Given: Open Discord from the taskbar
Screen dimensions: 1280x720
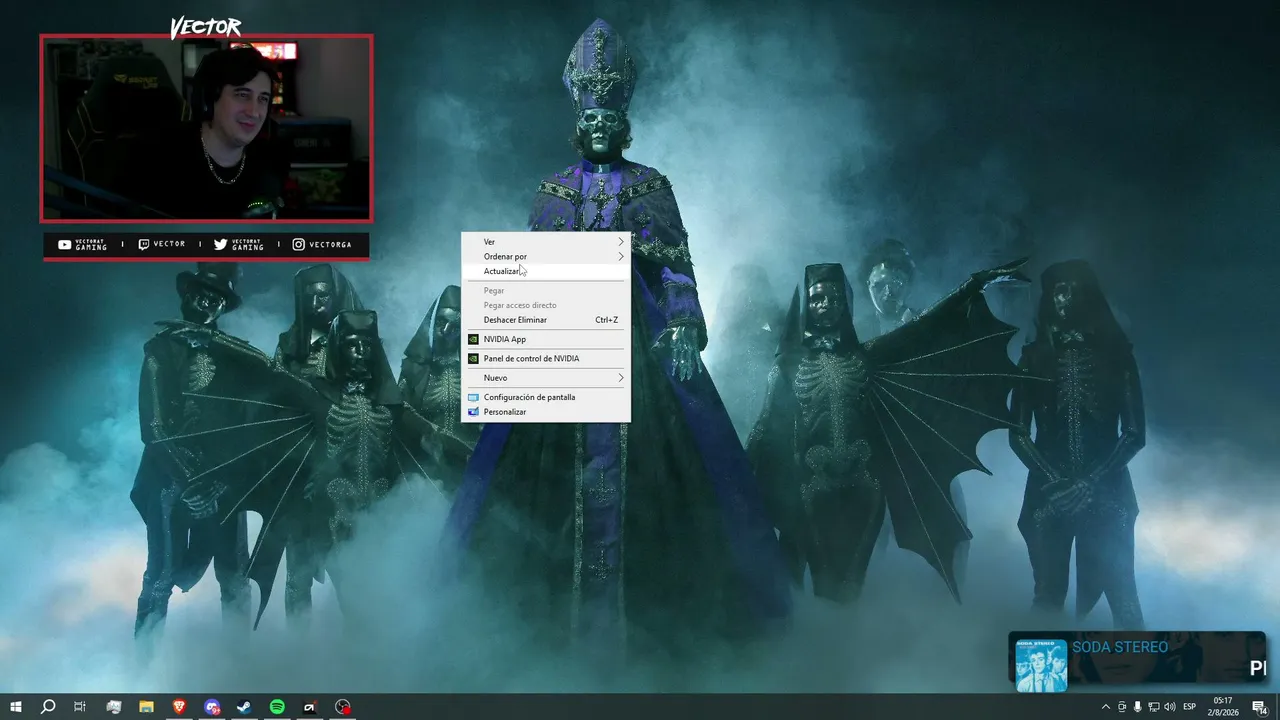Looking at the screenshot, I should click(x=212, y=707).
